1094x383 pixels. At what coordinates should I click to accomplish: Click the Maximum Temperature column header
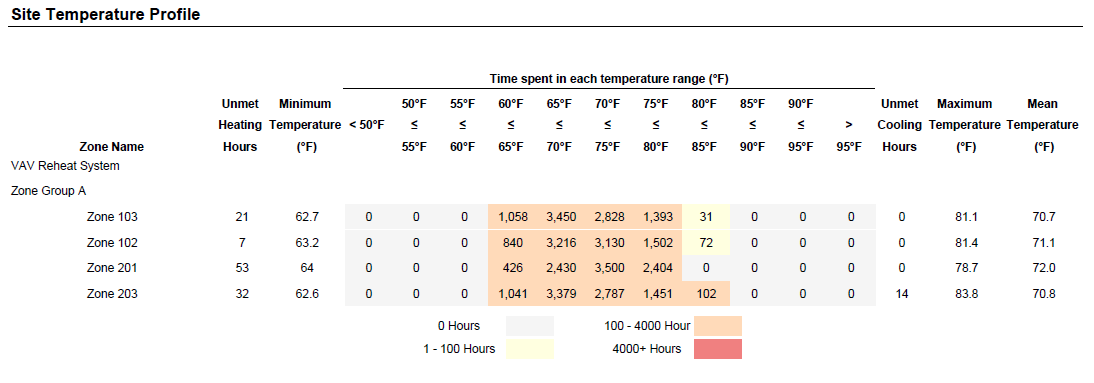[x=965, y=126]
